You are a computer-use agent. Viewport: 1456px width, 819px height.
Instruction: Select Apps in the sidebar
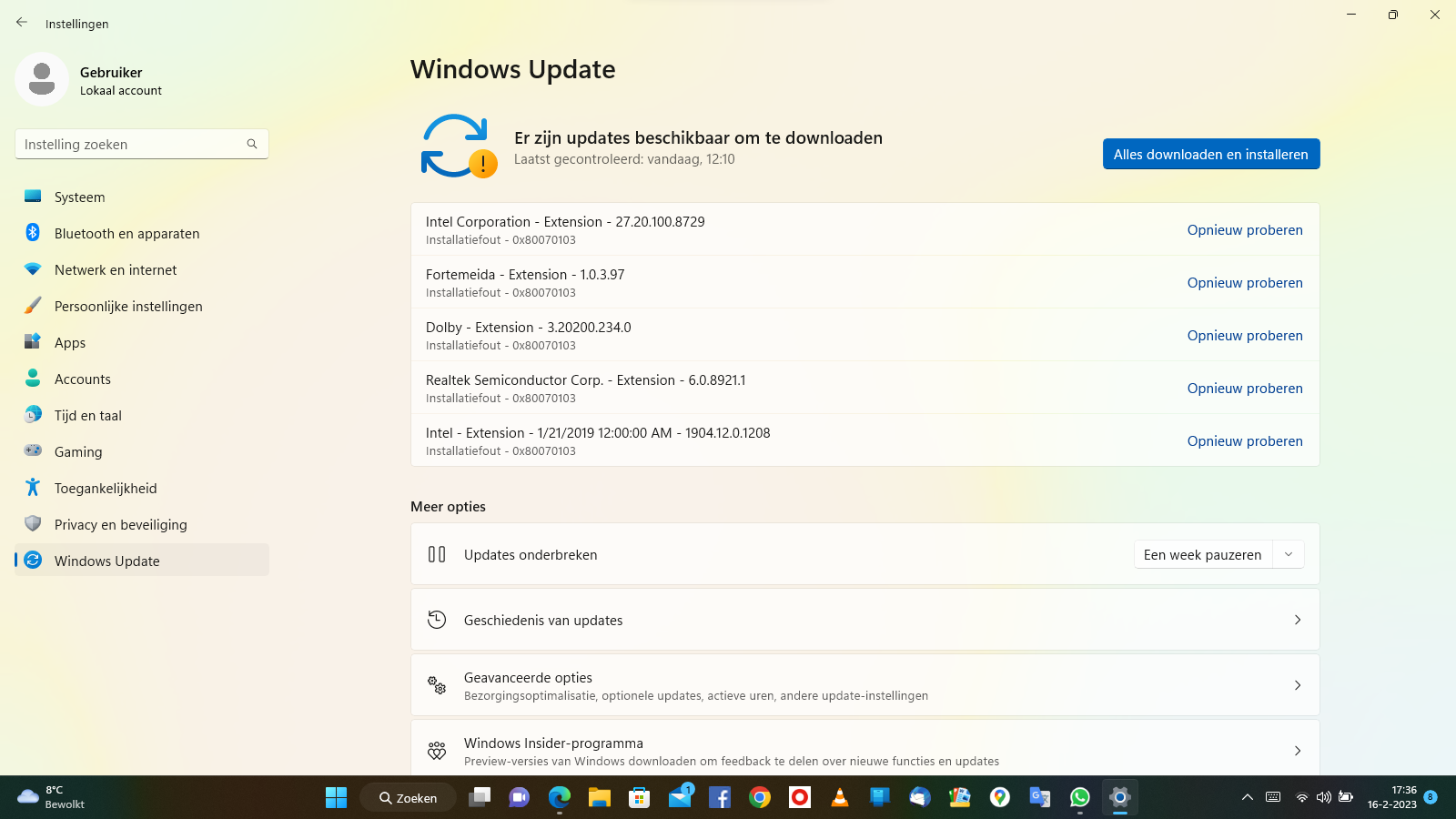142,342
